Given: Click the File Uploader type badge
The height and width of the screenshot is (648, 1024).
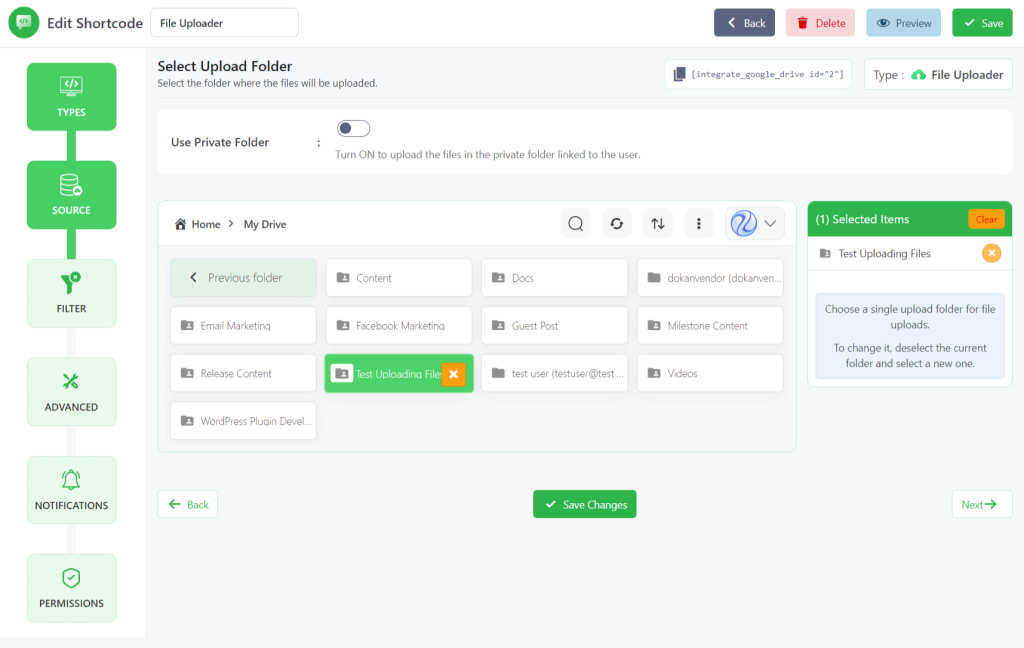Looking at the screenshot, I should [938, 74].
